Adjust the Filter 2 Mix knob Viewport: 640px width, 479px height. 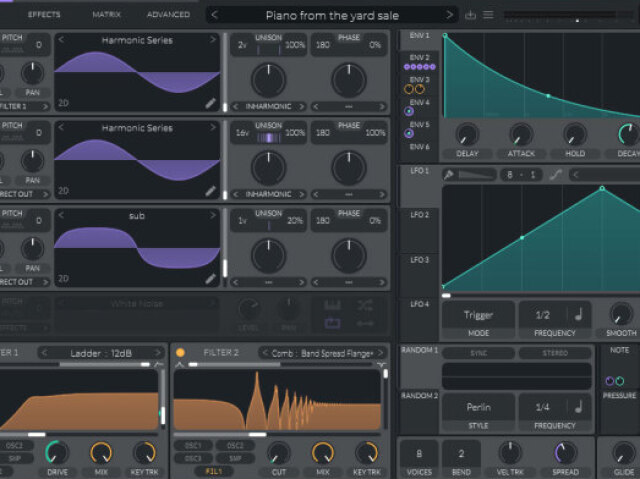point(323,452)
